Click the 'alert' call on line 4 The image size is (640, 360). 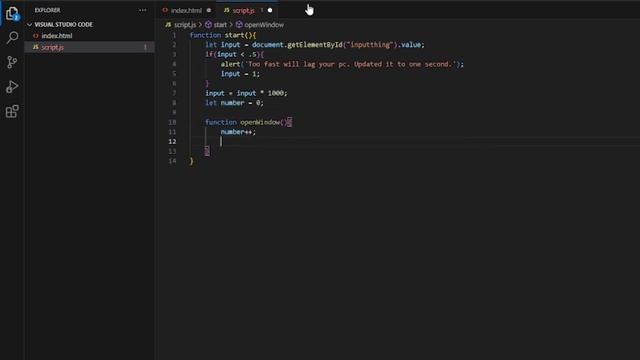point(230,64)
